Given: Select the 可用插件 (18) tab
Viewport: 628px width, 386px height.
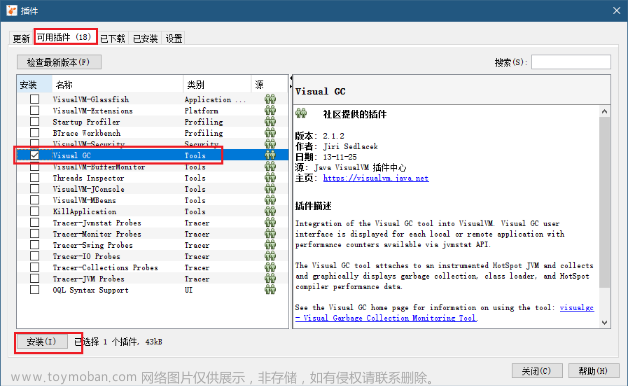Looking at the screenshot, I should click(x=65, y=37).
